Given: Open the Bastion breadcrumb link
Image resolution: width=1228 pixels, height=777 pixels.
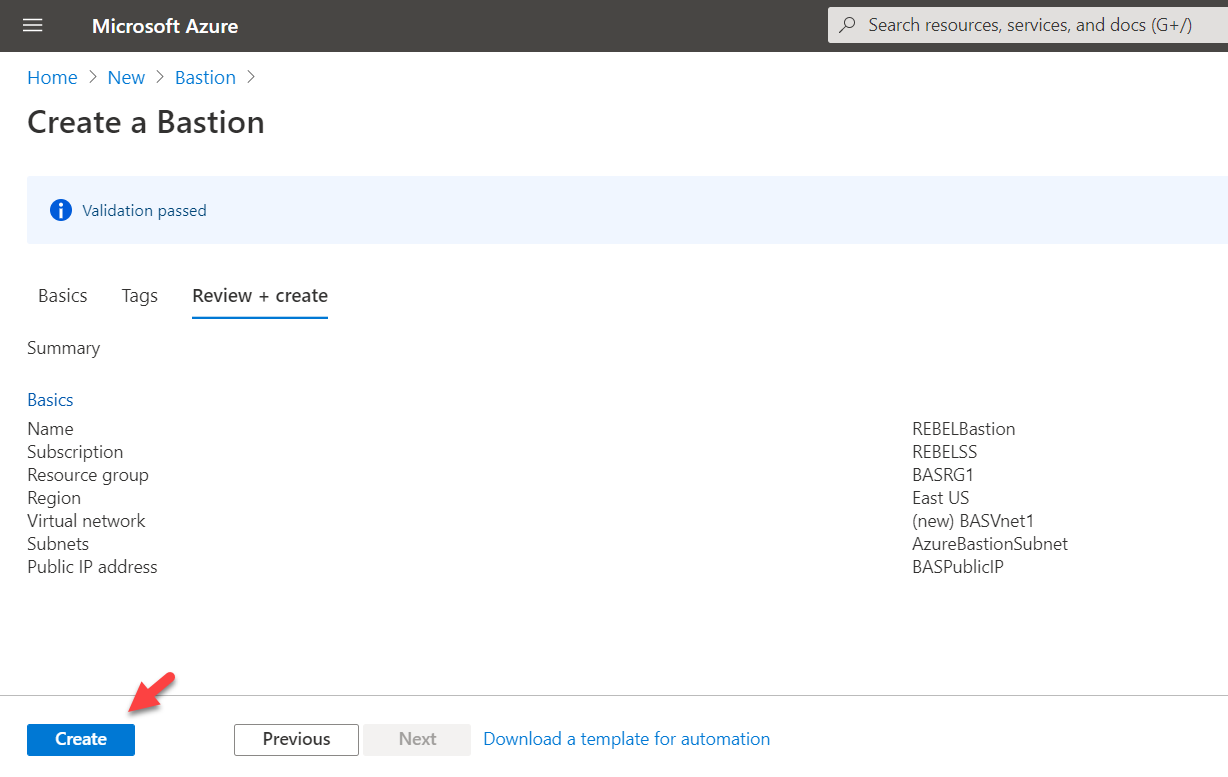Looking at the screenshot, I should pos(205,77).
